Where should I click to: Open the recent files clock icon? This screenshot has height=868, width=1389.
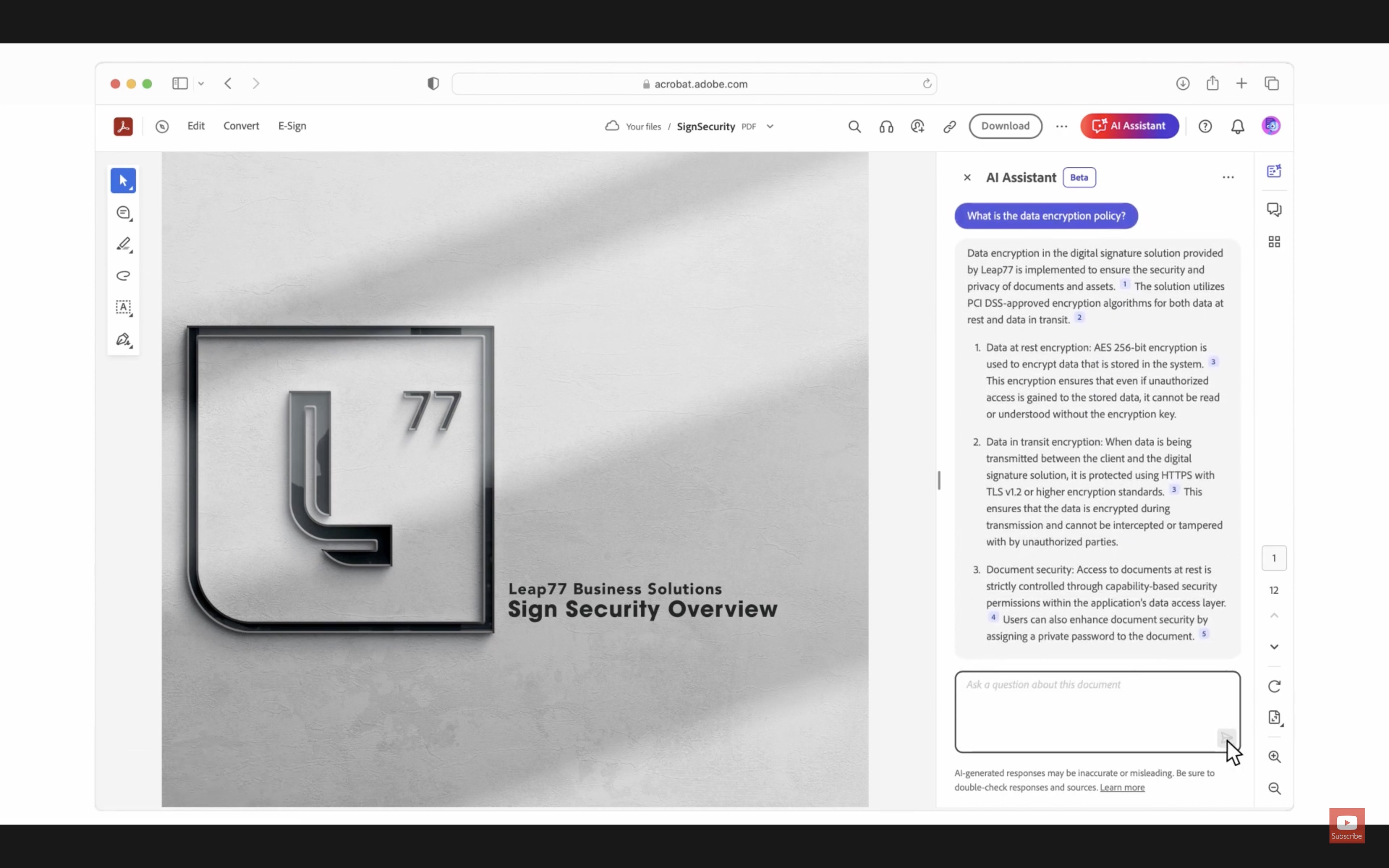click(162, 126)
